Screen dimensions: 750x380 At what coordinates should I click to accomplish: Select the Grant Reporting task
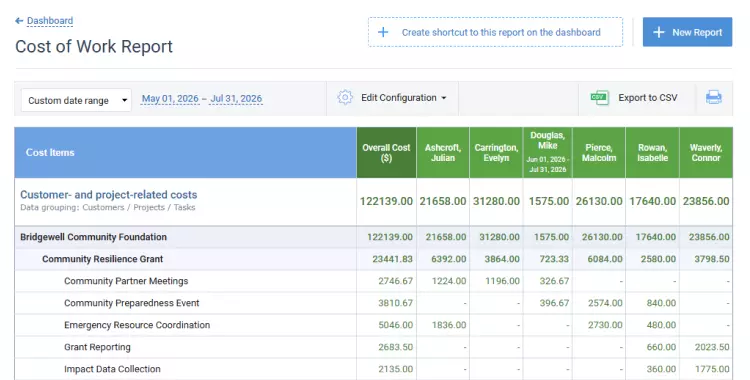[x=97, y=347]
